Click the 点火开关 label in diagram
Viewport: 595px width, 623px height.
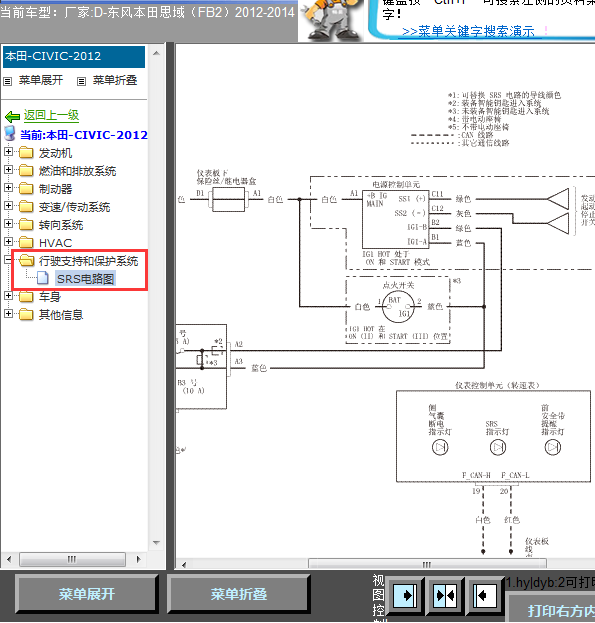click(x=398, y=285)
